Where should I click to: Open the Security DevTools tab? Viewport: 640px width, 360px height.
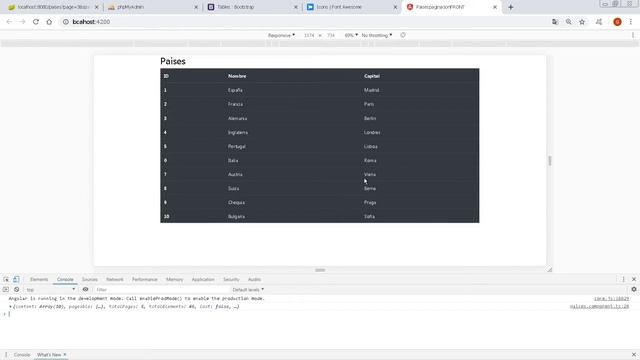pos(231,279)
